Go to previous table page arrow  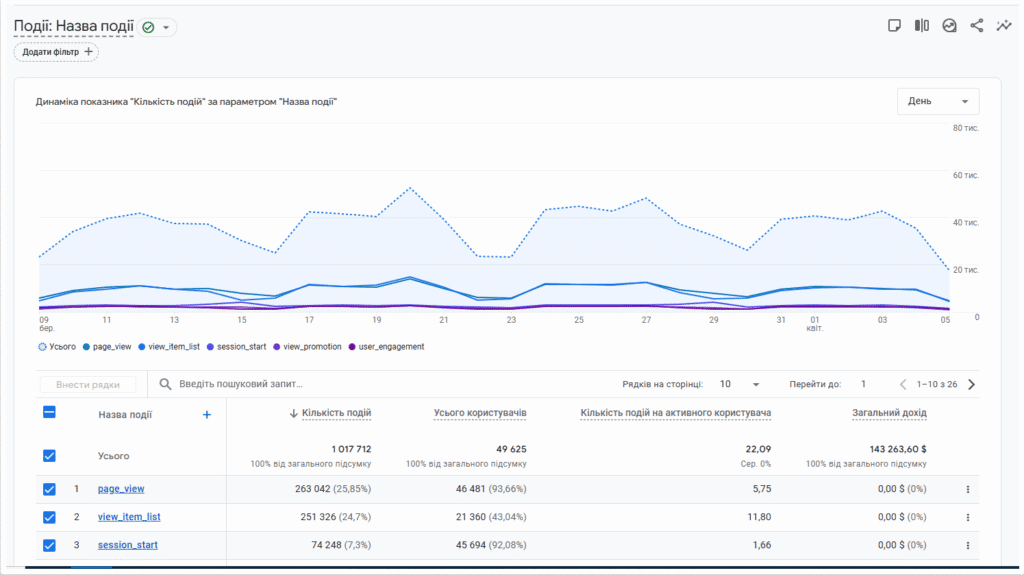pos(903,384)
